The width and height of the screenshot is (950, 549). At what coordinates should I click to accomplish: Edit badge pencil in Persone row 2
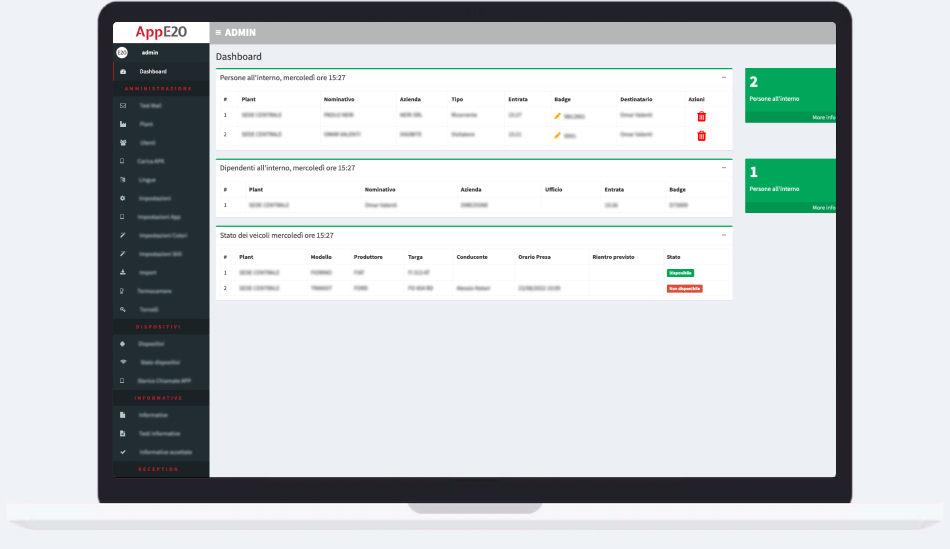(557, 135)
